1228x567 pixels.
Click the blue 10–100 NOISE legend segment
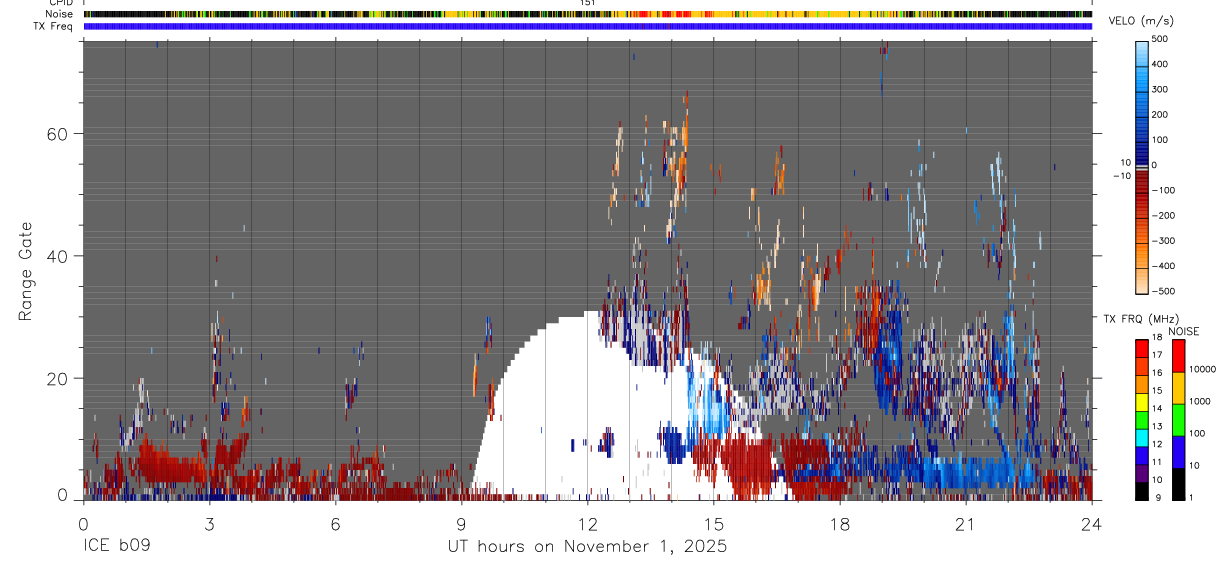[x=1179, y=452]
